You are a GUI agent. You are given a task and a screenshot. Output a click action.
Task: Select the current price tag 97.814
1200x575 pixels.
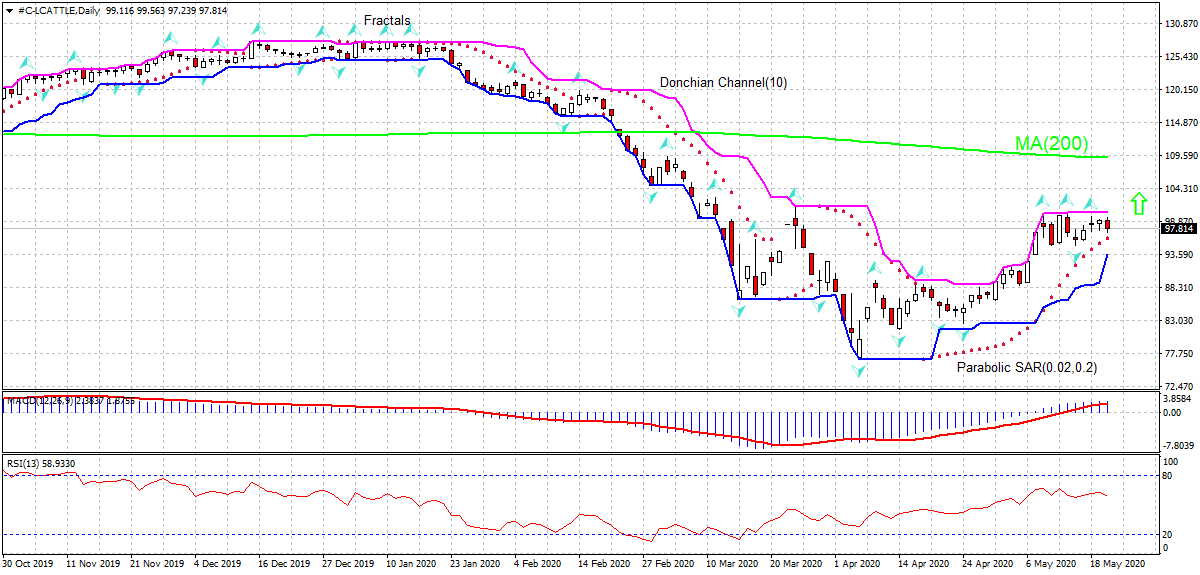[1176, 228]
